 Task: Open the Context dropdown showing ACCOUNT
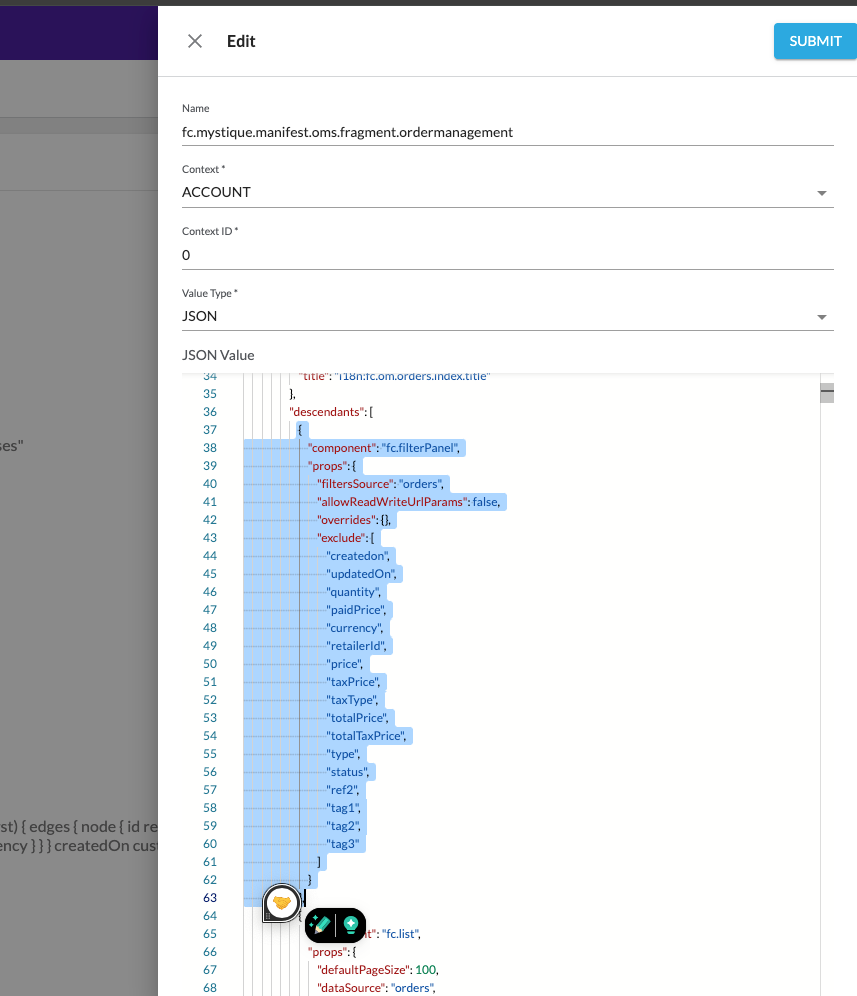click(507, 192)
